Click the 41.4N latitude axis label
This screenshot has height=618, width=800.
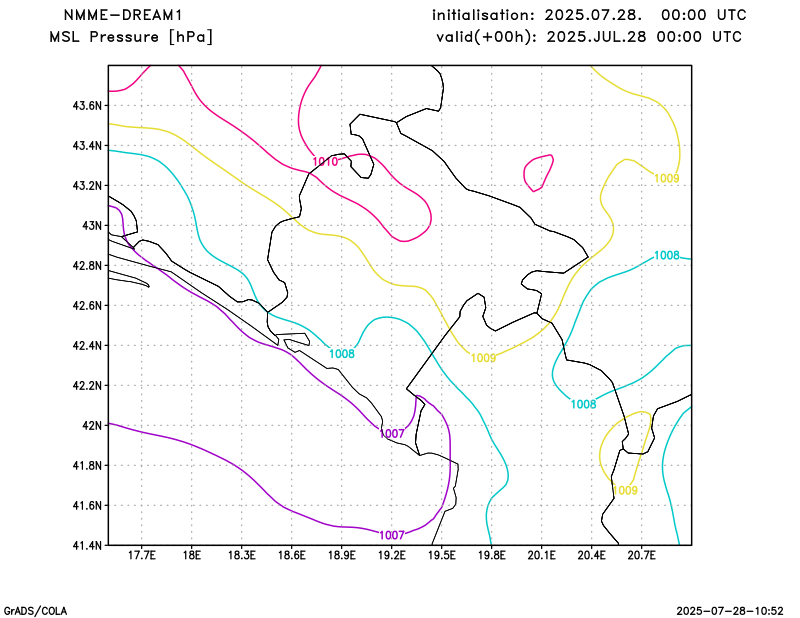point(87,546)
